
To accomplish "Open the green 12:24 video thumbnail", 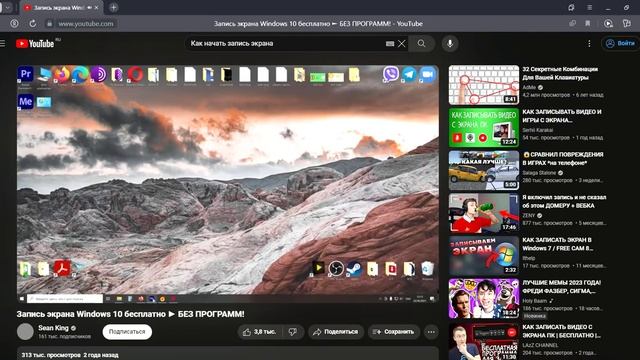I will pos(484,127).
